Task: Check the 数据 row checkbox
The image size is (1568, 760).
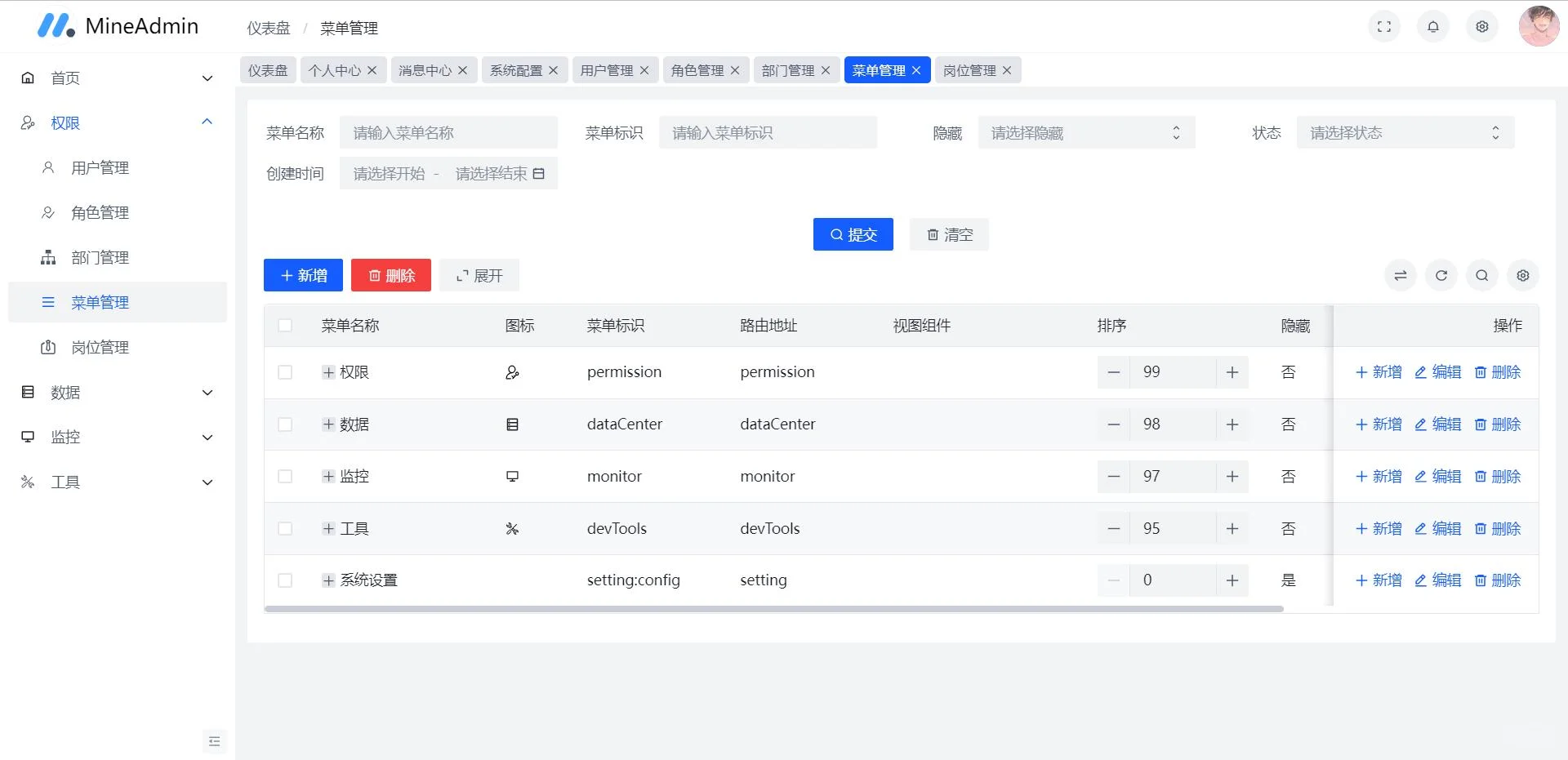Action: tap(285, 424)
